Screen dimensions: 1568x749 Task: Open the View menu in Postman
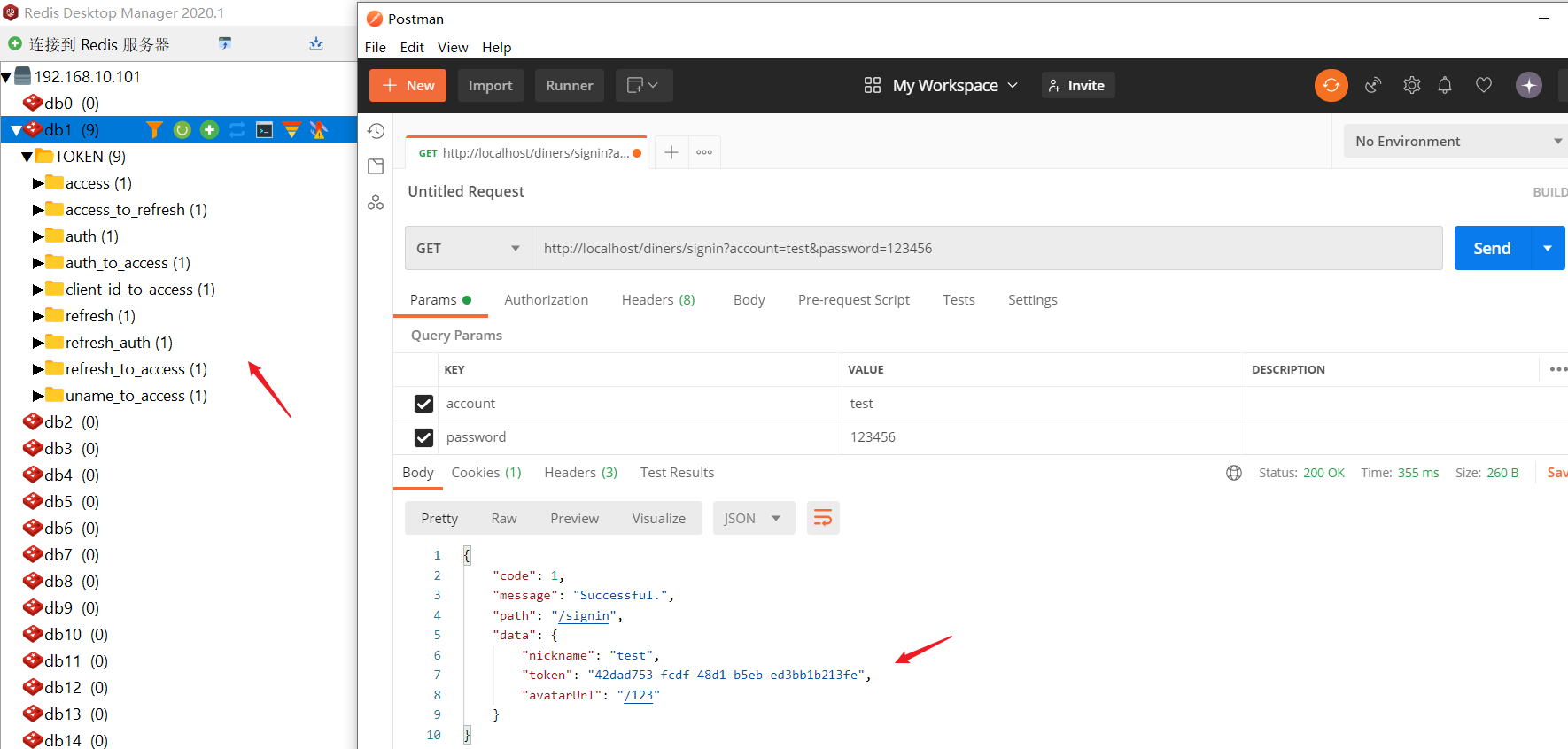(x=453, y=47)
